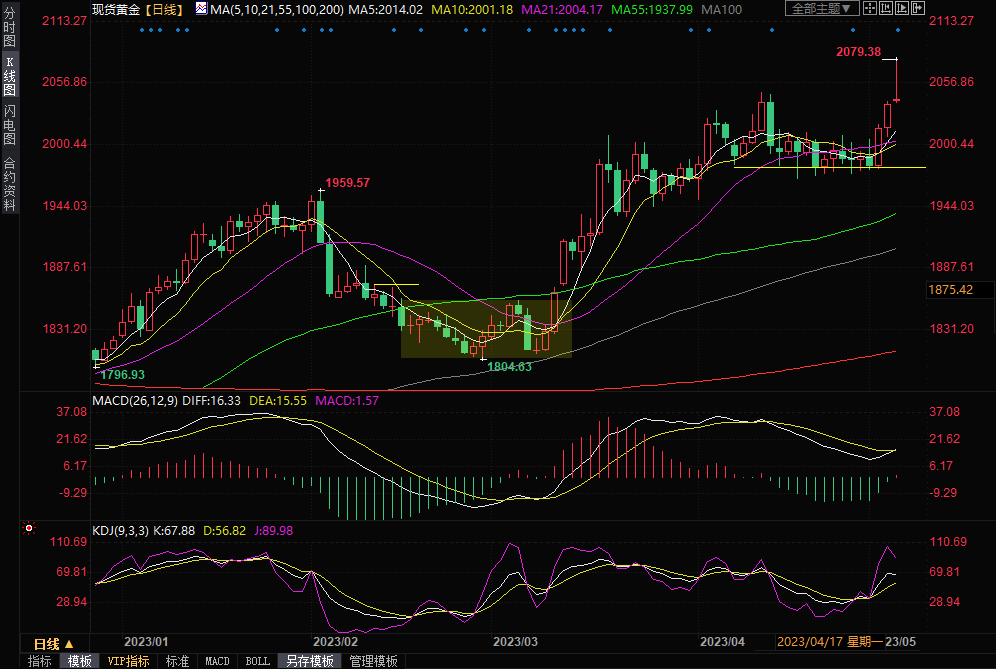Open the 全部主题 theme dropdown

pyautogui.click(x=822, y=8)
